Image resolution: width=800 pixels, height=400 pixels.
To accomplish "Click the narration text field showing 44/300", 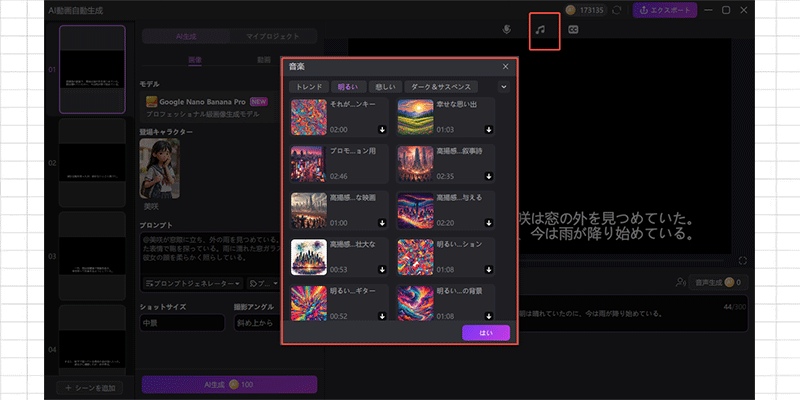I will [633, 313].
